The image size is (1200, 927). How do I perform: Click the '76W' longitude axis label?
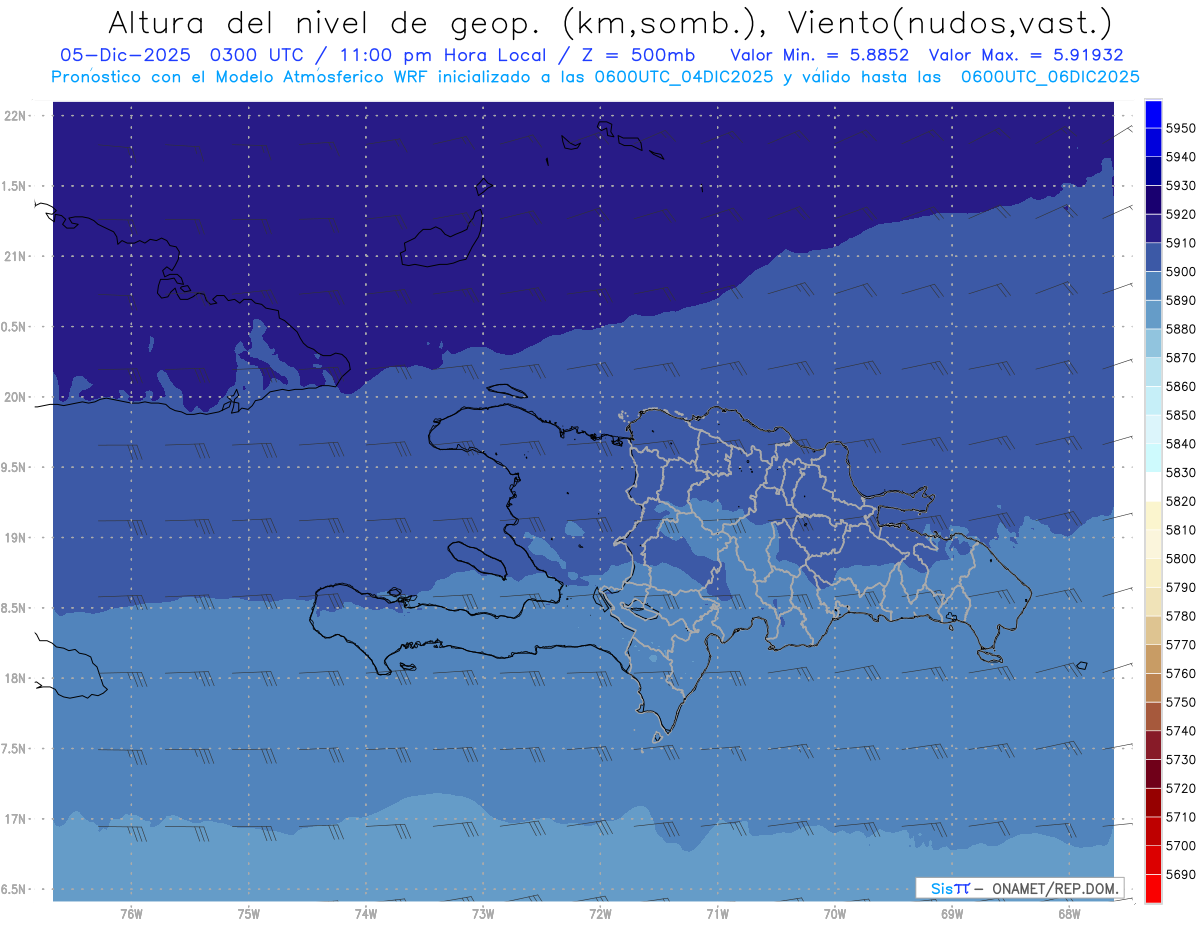(x=131, y=914)
